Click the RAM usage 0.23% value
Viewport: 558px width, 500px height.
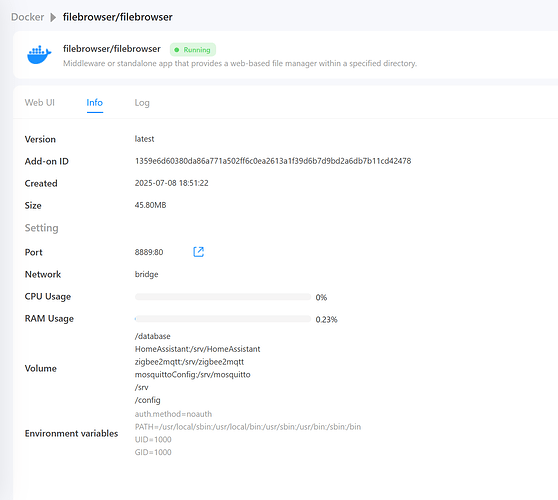click(x=327, y=319)
